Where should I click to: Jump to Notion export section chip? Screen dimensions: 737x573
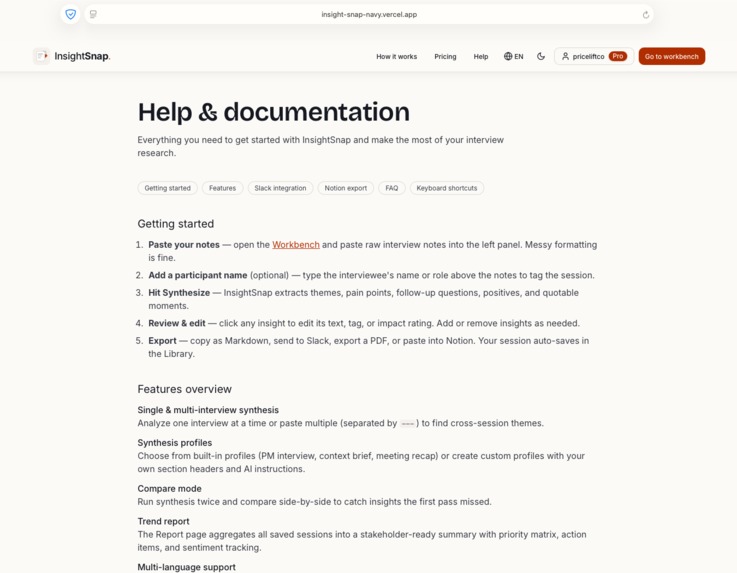(345, 188)
